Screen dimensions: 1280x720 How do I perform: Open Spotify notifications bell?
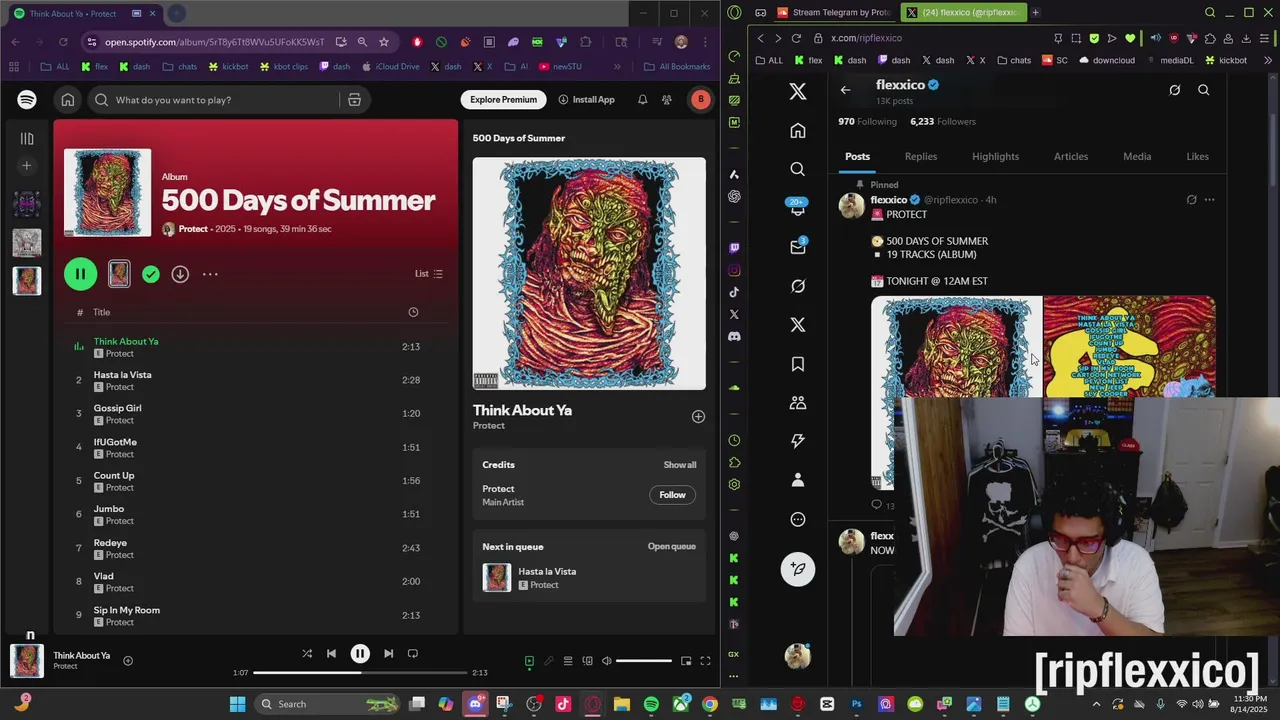click(x=642, y=100)
